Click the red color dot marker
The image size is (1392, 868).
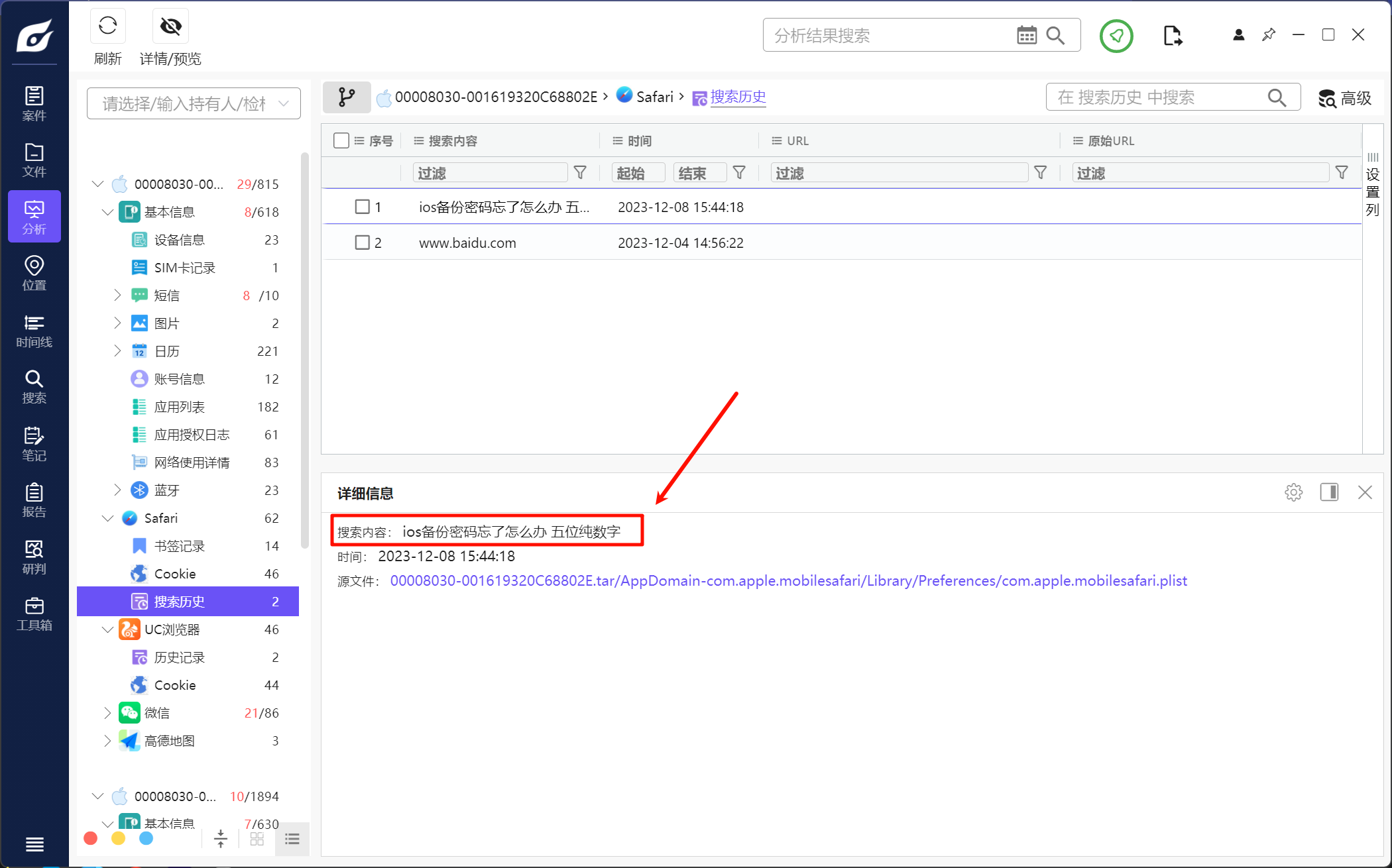(91, 839)
